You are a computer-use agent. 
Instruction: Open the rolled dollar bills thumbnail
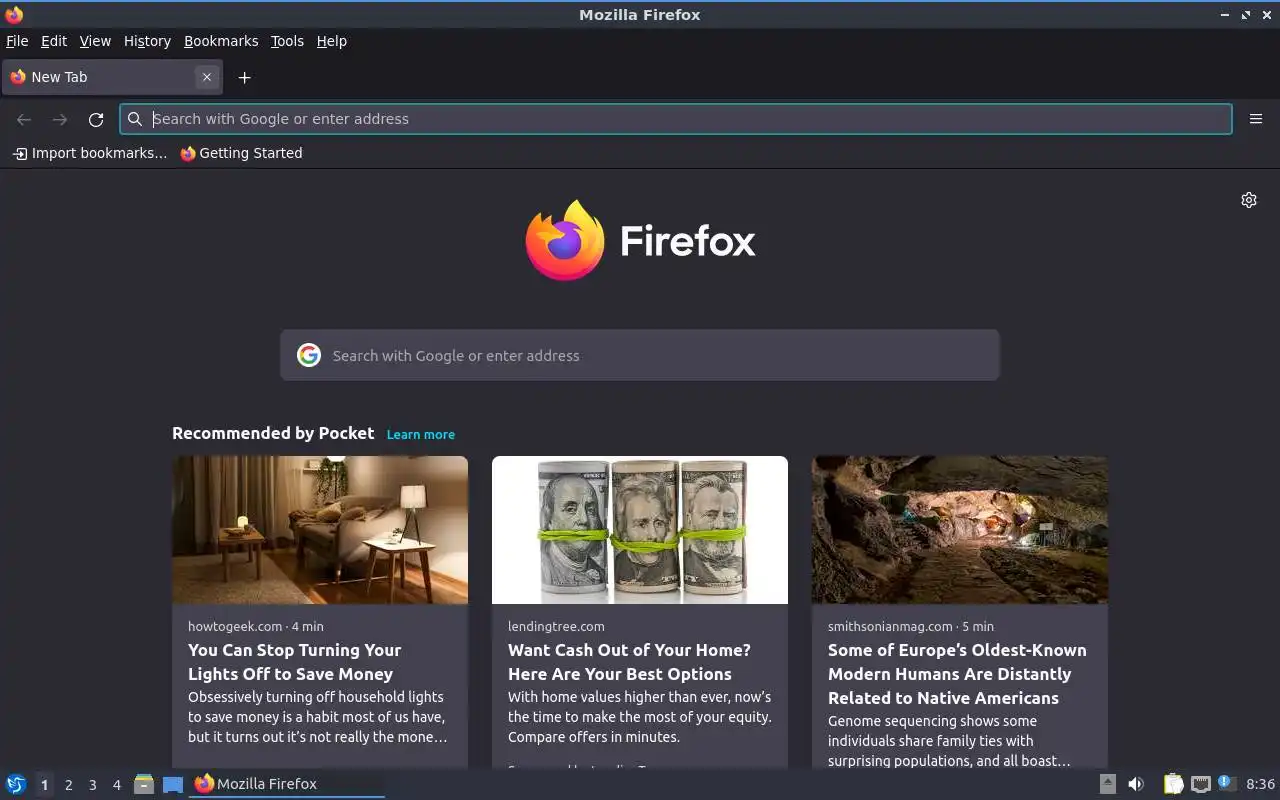640,530
